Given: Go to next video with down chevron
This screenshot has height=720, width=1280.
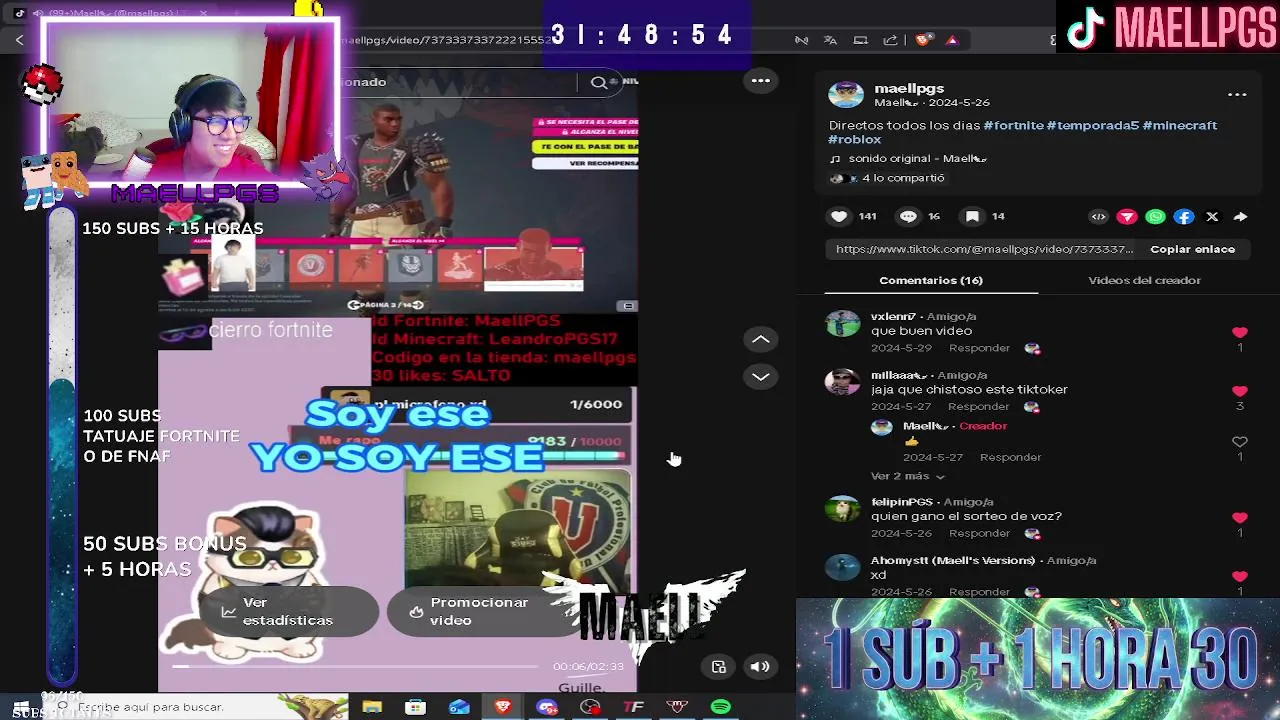Looking at the screenshot, I should (761, 377).
